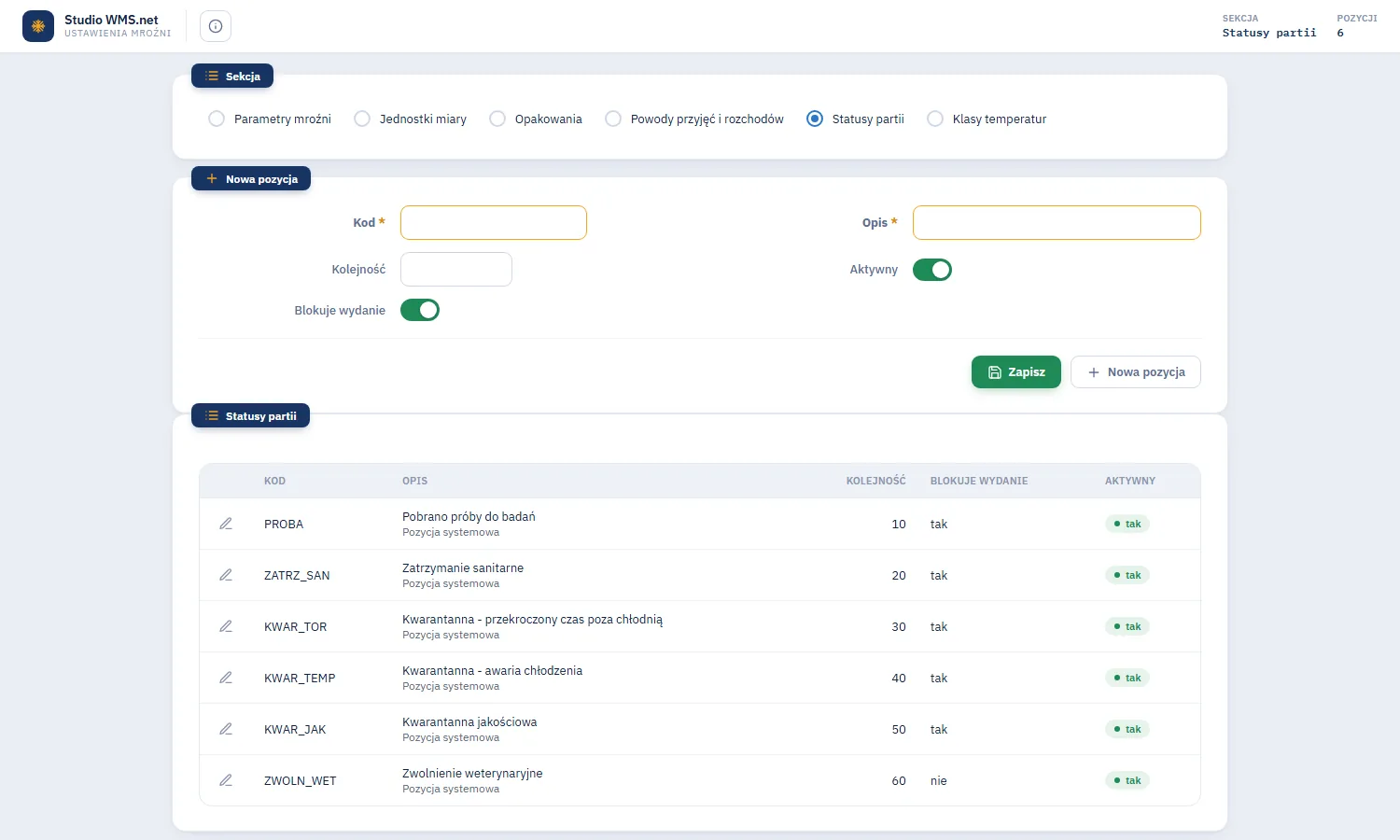Focus the Kod input field

point(494,223)
